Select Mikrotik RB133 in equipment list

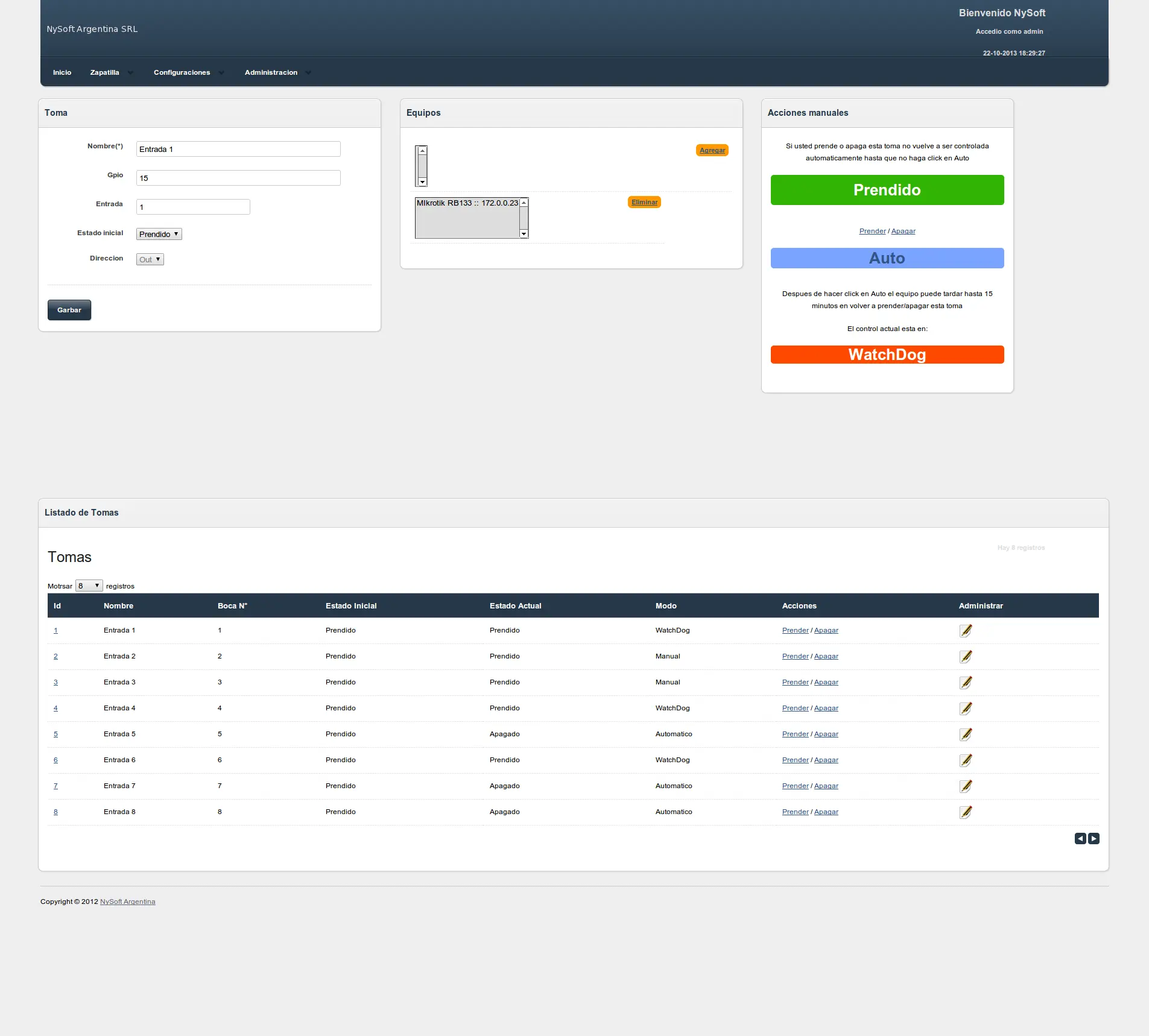coord(467,203)
